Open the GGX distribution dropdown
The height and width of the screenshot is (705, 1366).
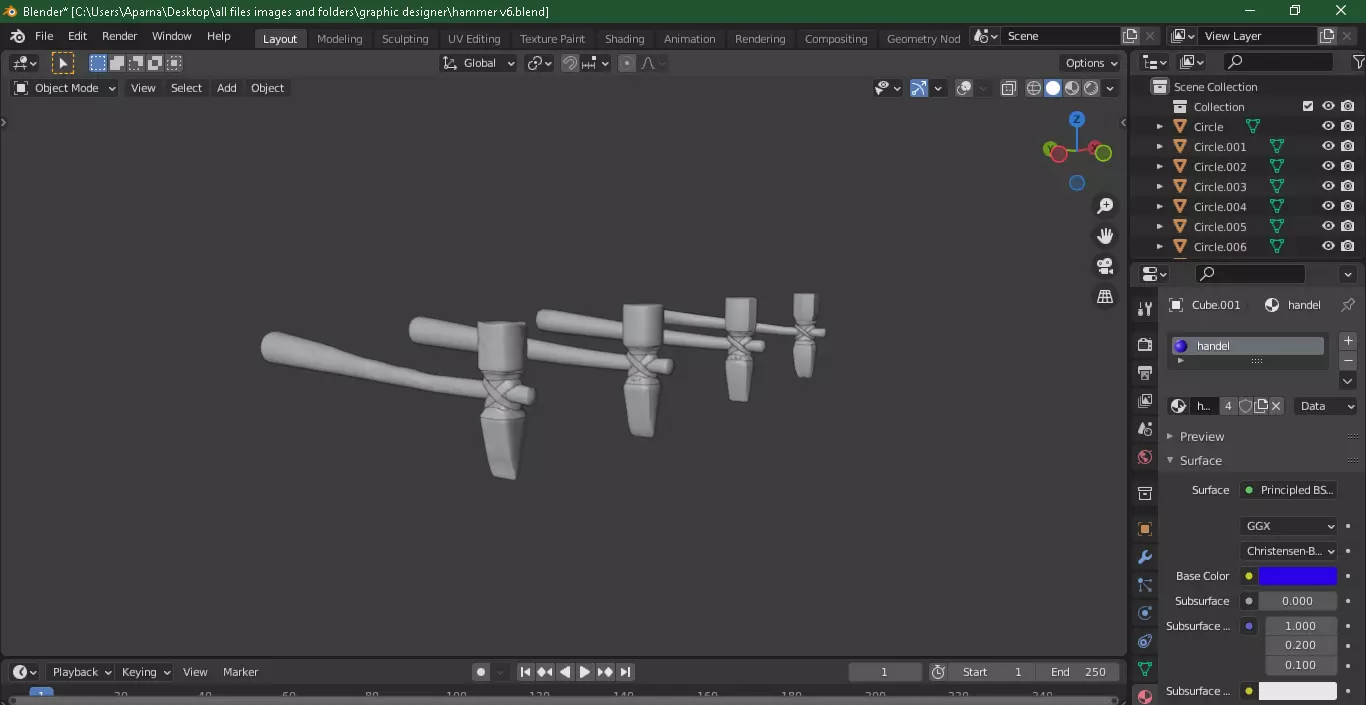[x=1289, y=526]
